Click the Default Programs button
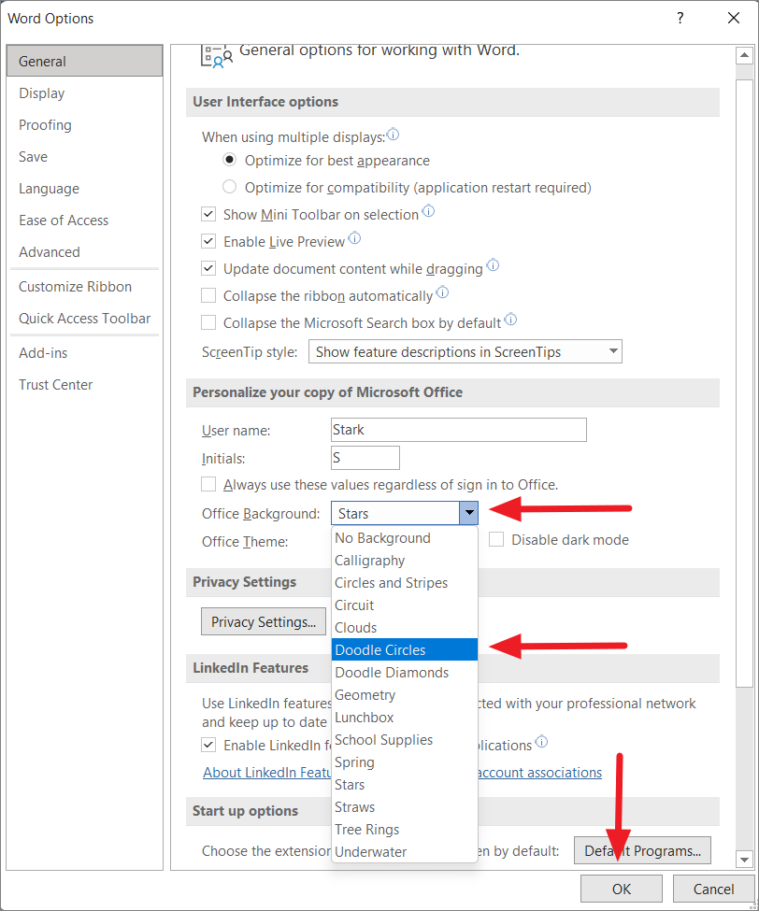759x911 pixels. (642, 850)
